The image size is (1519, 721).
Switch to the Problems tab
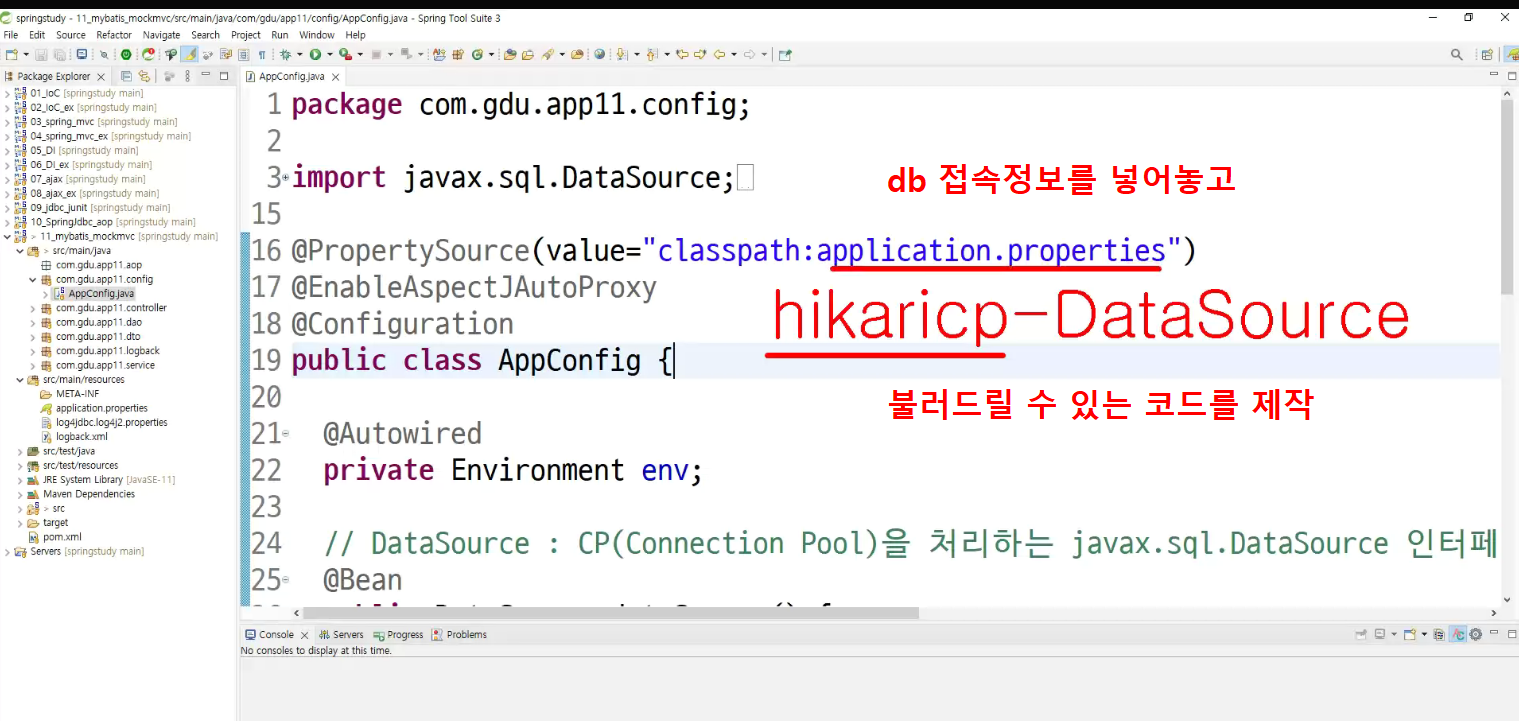459,635
